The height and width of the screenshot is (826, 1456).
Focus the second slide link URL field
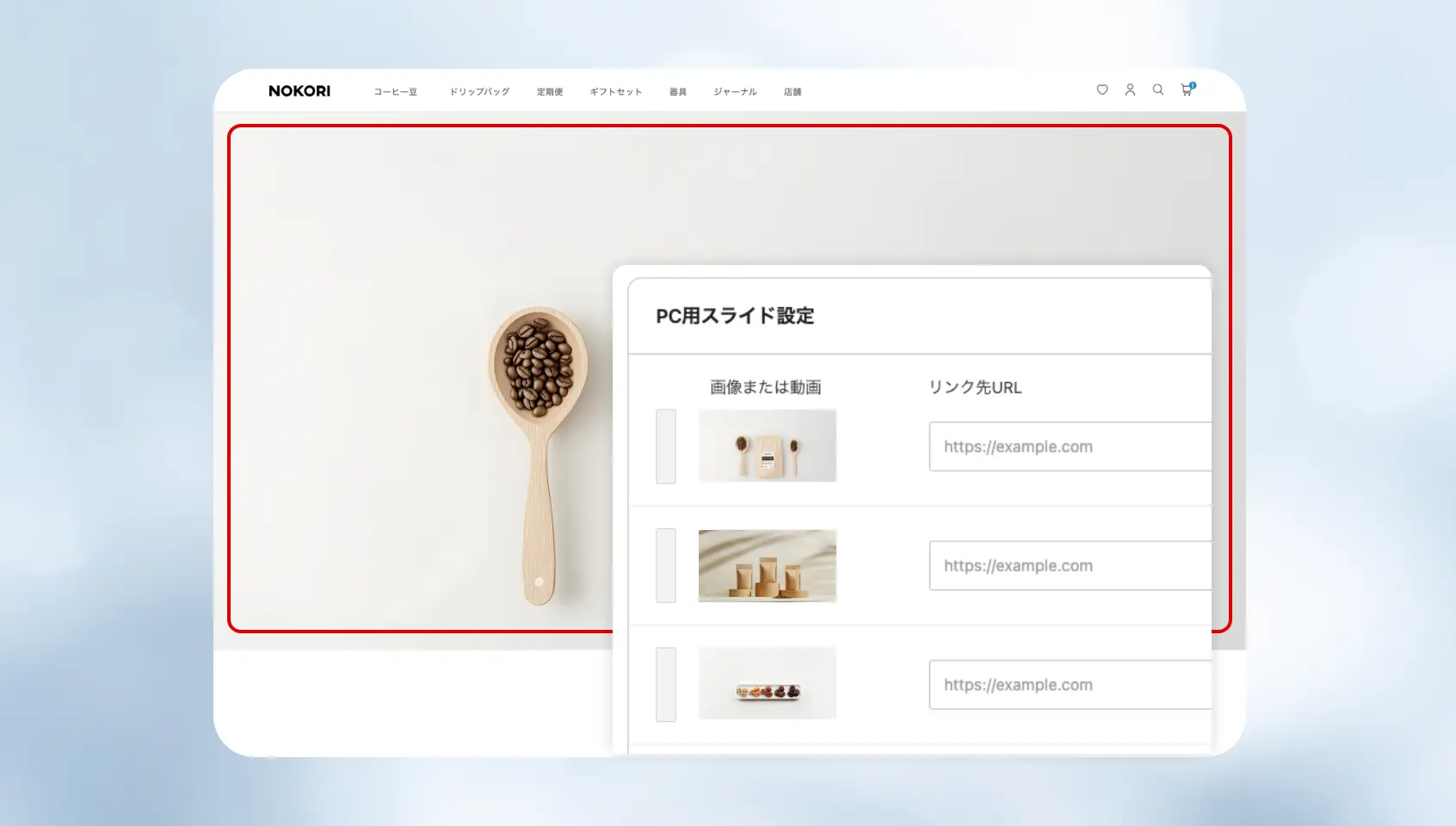click(x=1070, y=565)
